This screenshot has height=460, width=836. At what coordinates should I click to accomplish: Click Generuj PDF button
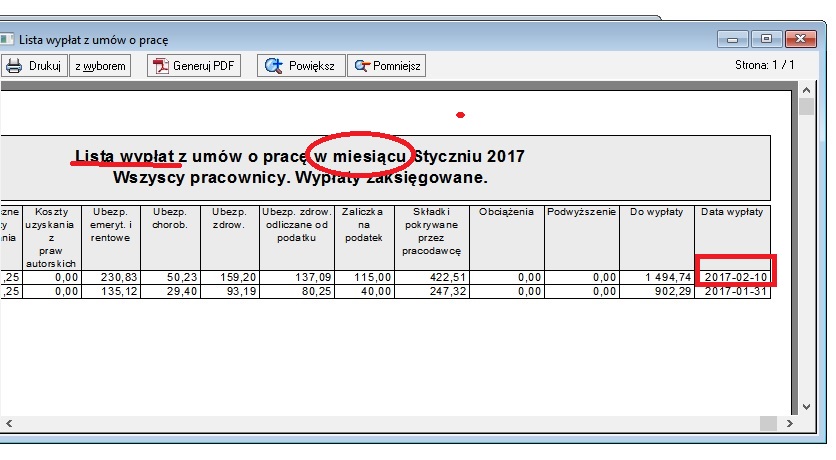(194, 66)
